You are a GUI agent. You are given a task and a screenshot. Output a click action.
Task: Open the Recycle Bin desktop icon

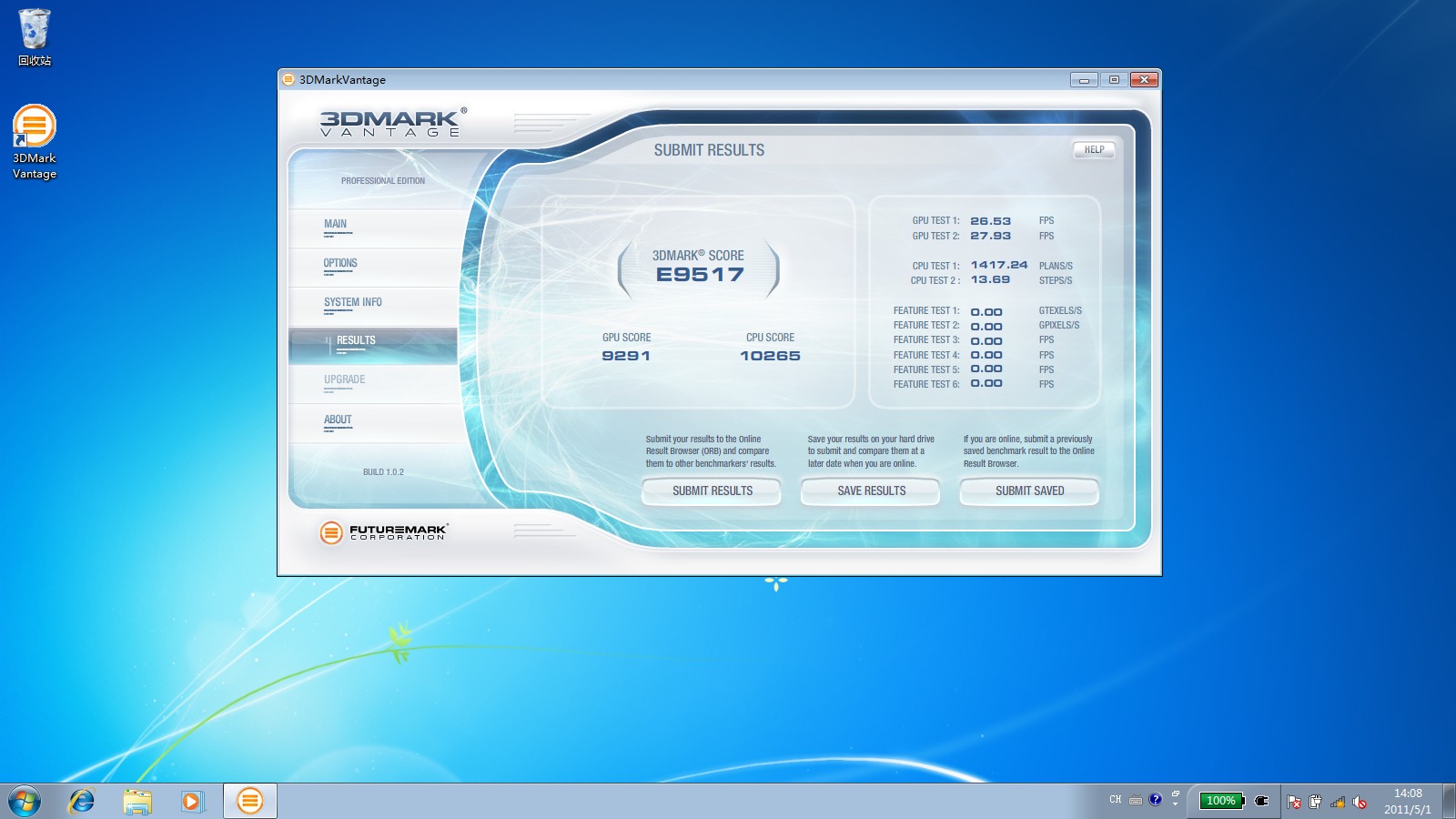[x=35, y=37]
